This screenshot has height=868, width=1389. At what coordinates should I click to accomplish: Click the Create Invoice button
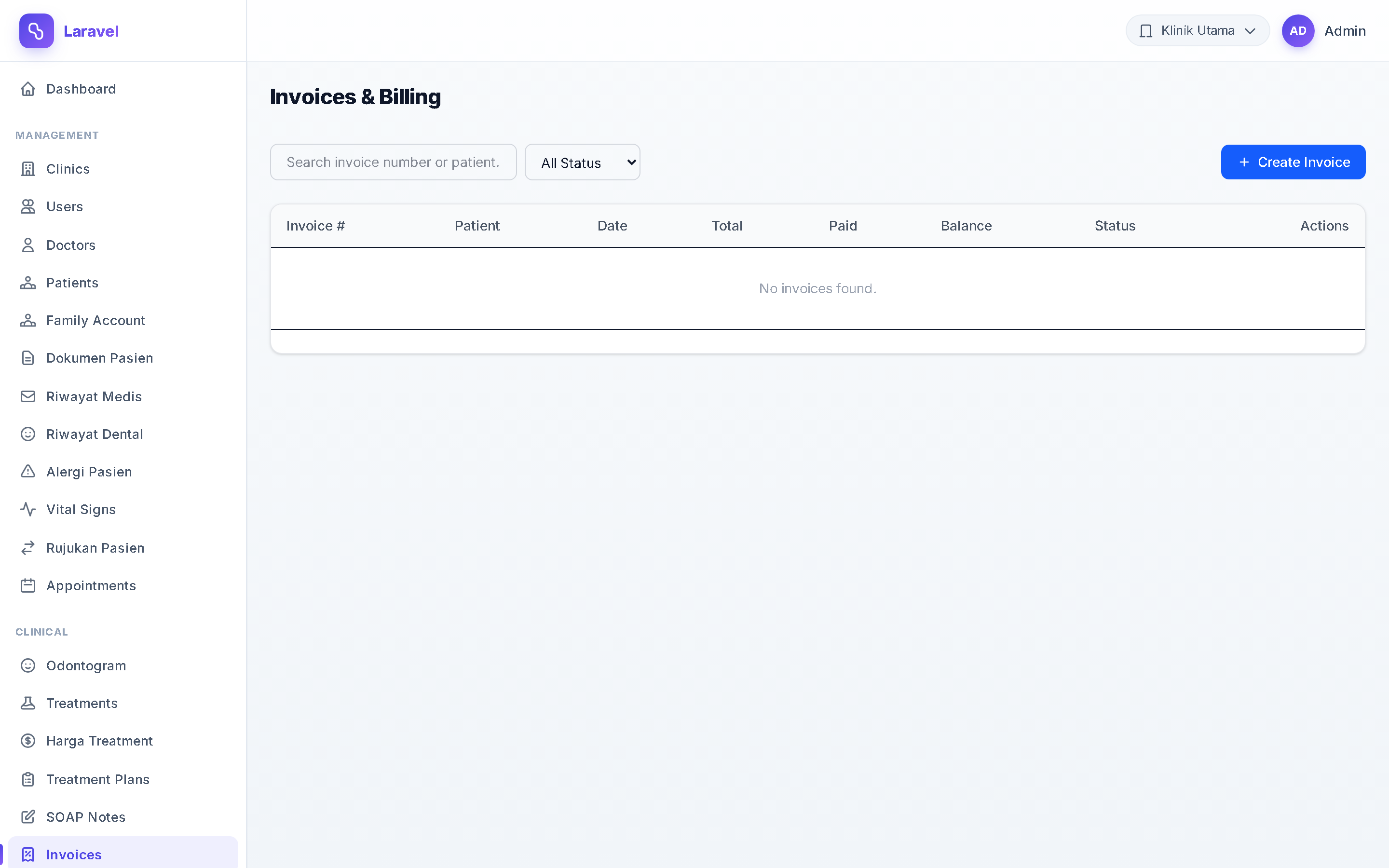pyautogui.click(x=1293, y=163)
